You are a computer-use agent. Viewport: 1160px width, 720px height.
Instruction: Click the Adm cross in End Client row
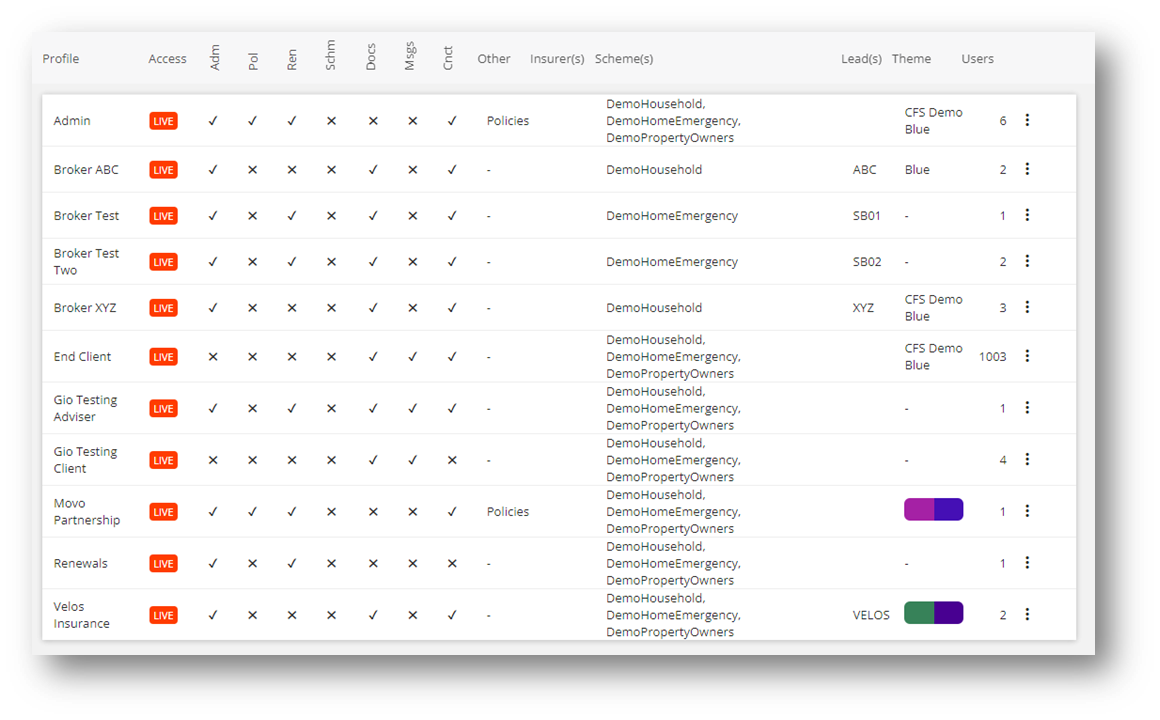(x=213, y=357)
